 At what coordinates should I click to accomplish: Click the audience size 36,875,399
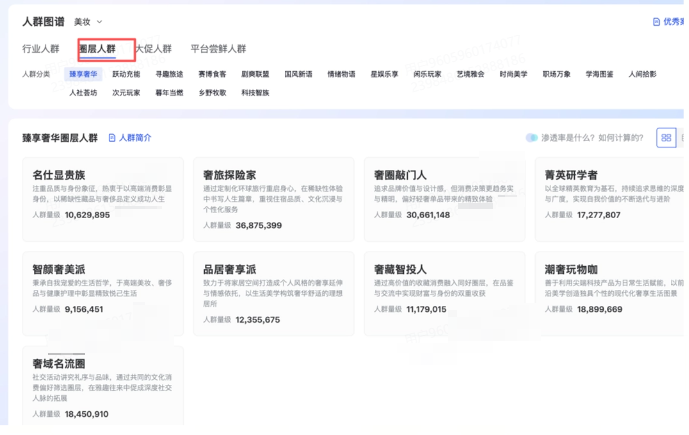coord(258,225)
